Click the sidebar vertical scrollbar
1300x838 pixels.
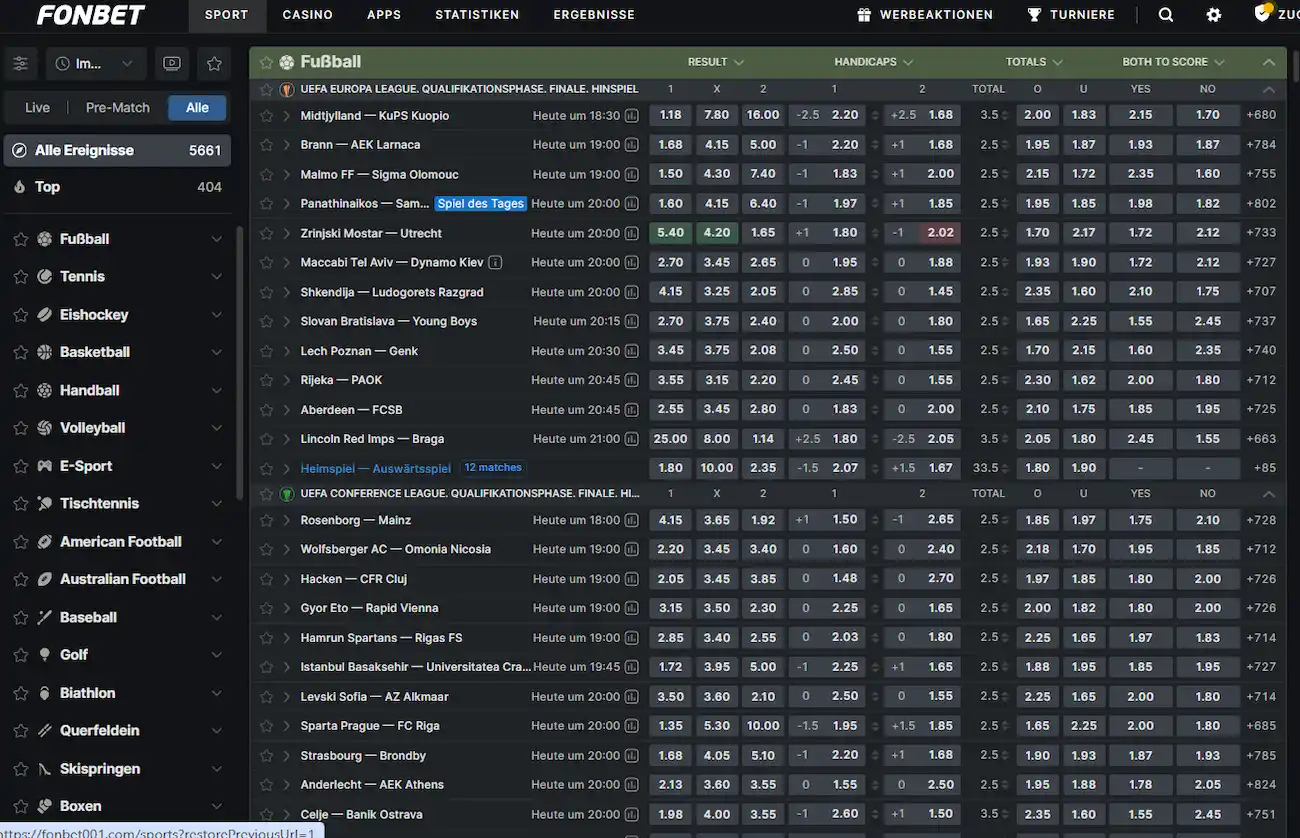point(239,362)
